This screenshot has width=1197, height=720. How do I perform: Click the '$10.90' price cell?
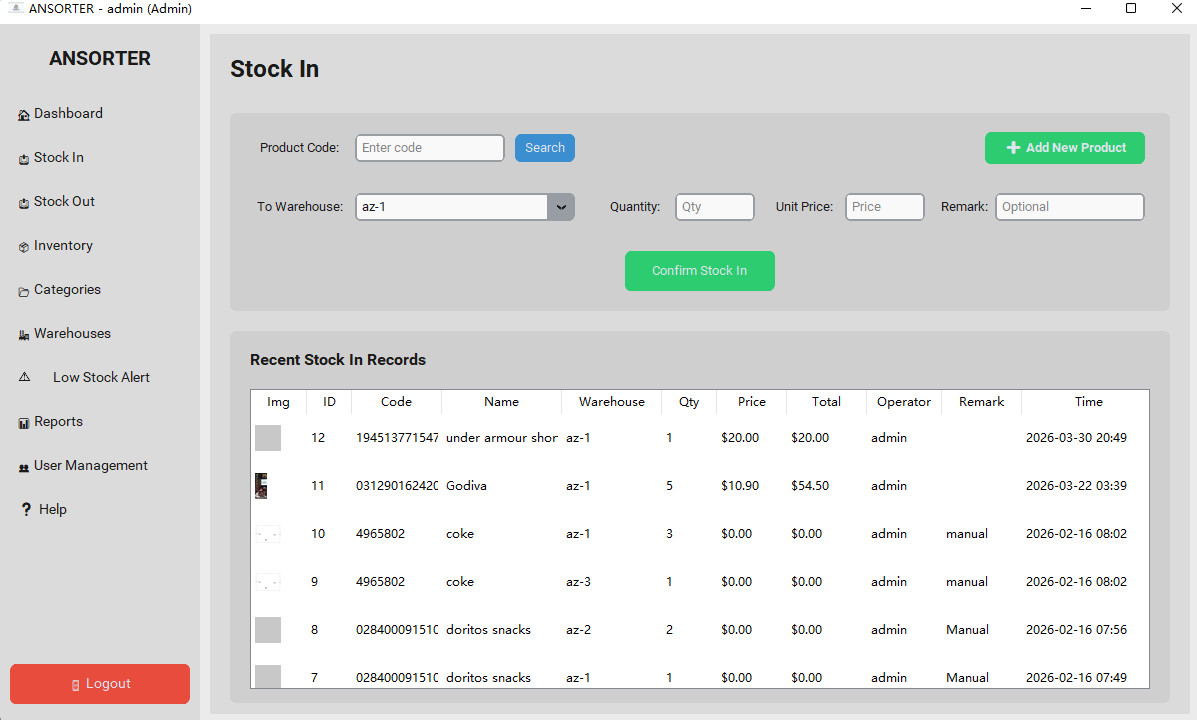point(740,486)
